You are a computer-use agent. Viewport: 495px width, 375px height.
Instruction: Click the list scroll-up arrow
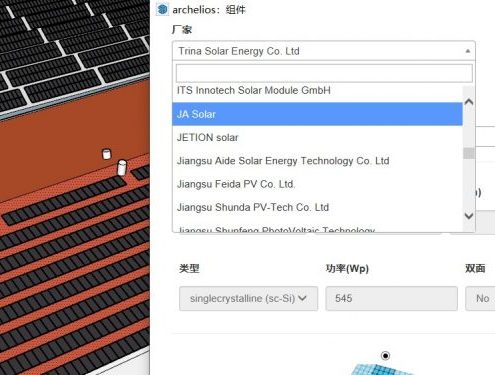coord(469,102)
